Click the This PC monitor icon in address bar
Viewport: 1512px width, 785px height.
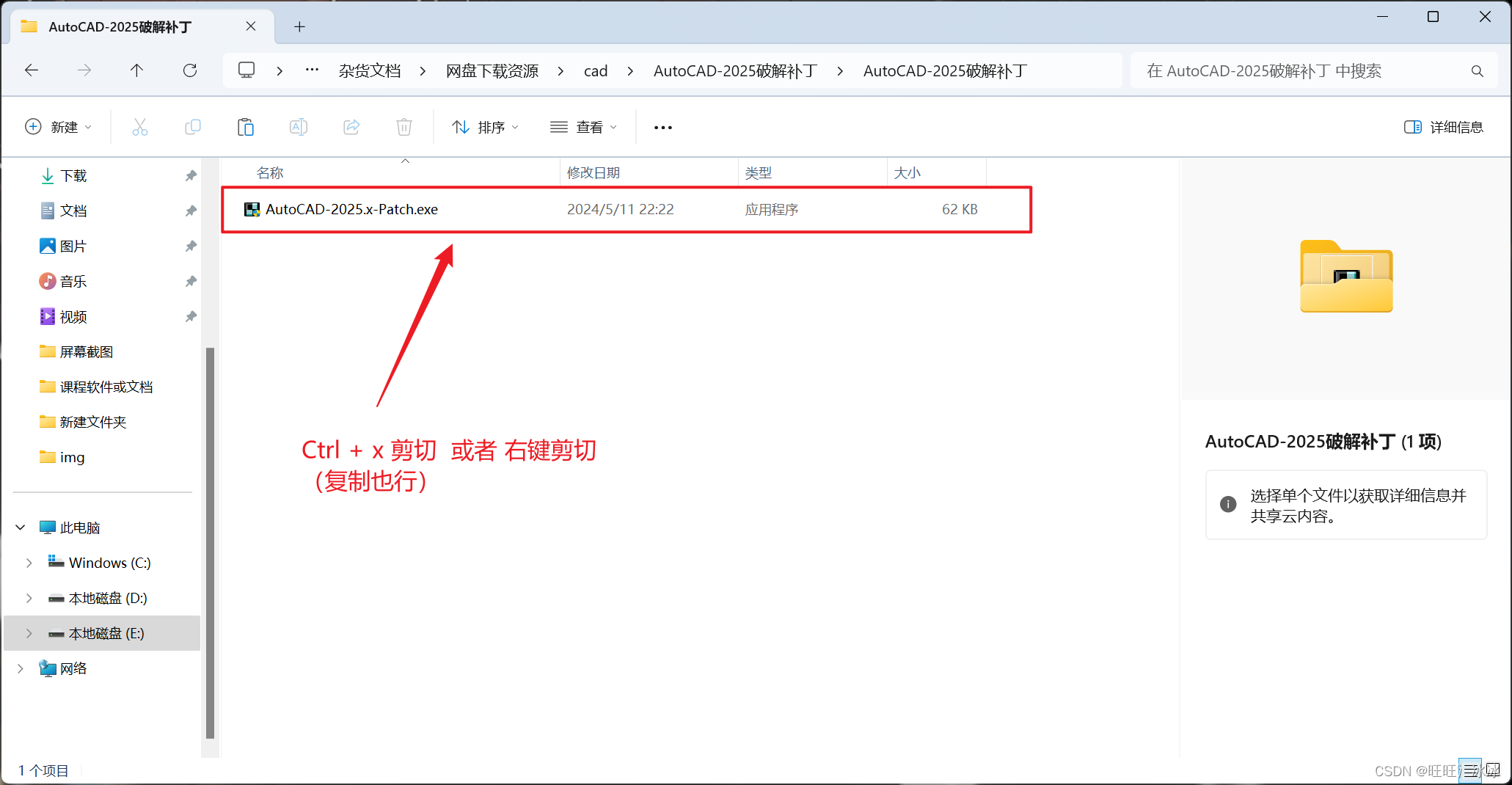tap(246, 70)
